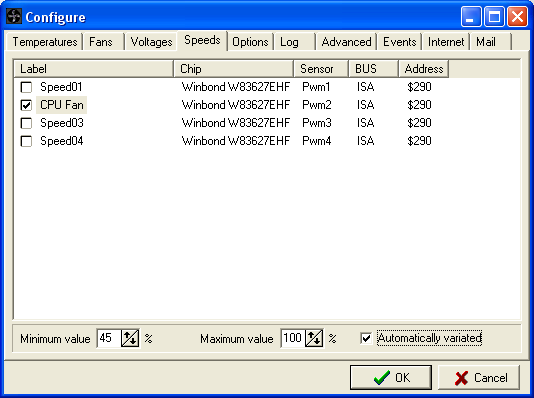Click the Minimum value field showing 45

coord(109,338)
